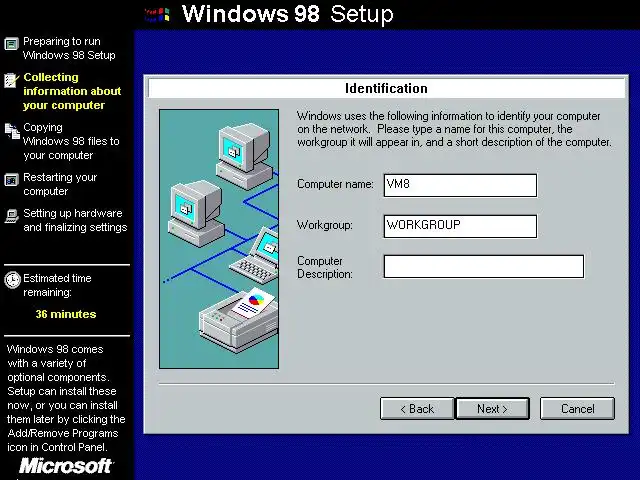The width and height of the screenshot is (640, 480).
Task: Click the "Estimated time remaining:" label
Action: (x=57, y=285)
